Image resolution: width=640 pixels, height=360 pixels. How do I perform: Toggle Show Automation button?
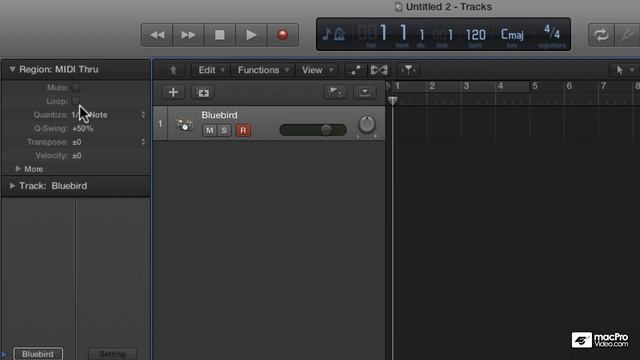355,70
